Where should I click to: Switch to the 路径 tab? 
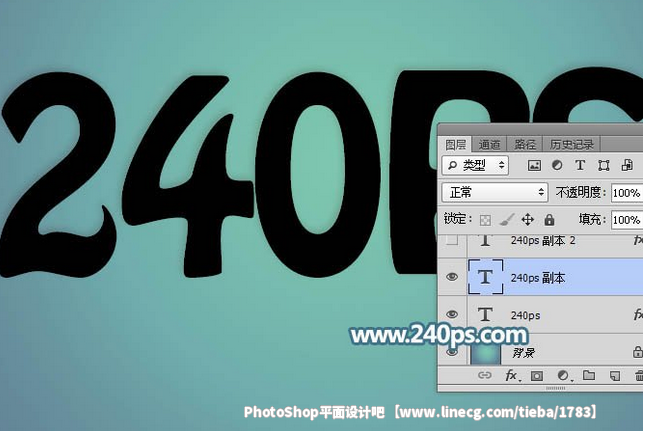coord(525,145)
